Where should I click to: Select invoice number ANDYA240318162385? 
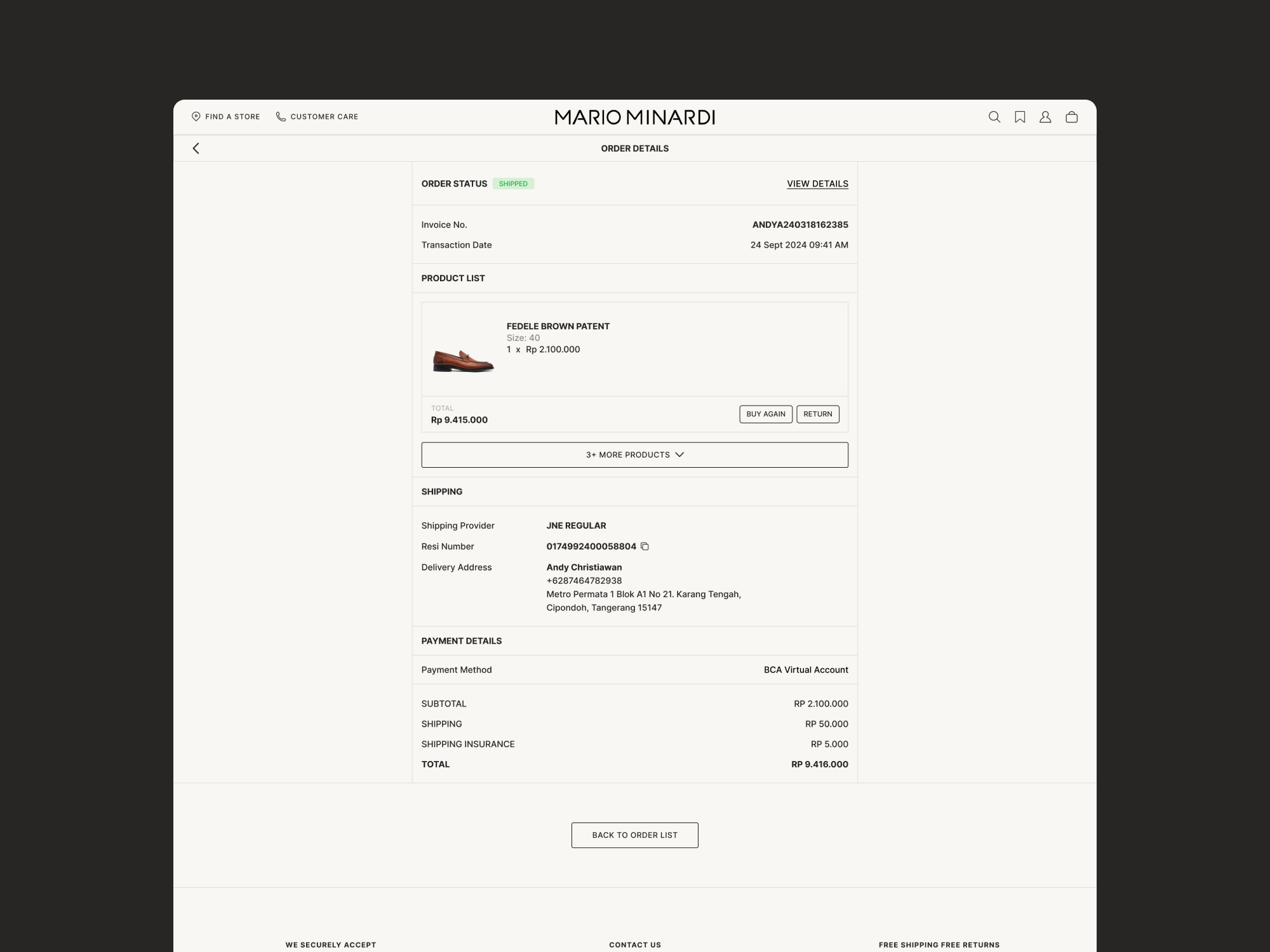[800, 225]
